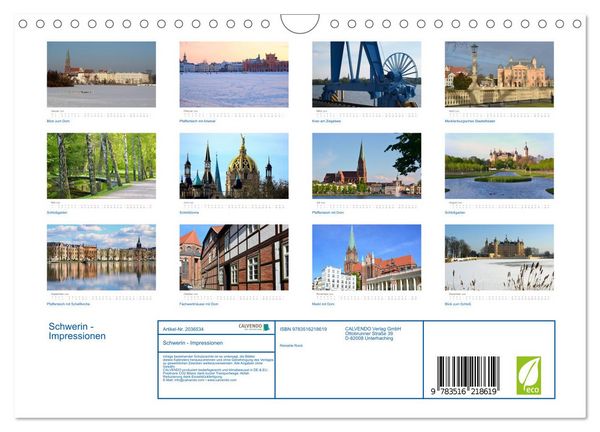This screenshot has width=600, height=432.
Task: Click the 'Mecklenburgisches Staatstheater' caption
Action: click(470, 121)
